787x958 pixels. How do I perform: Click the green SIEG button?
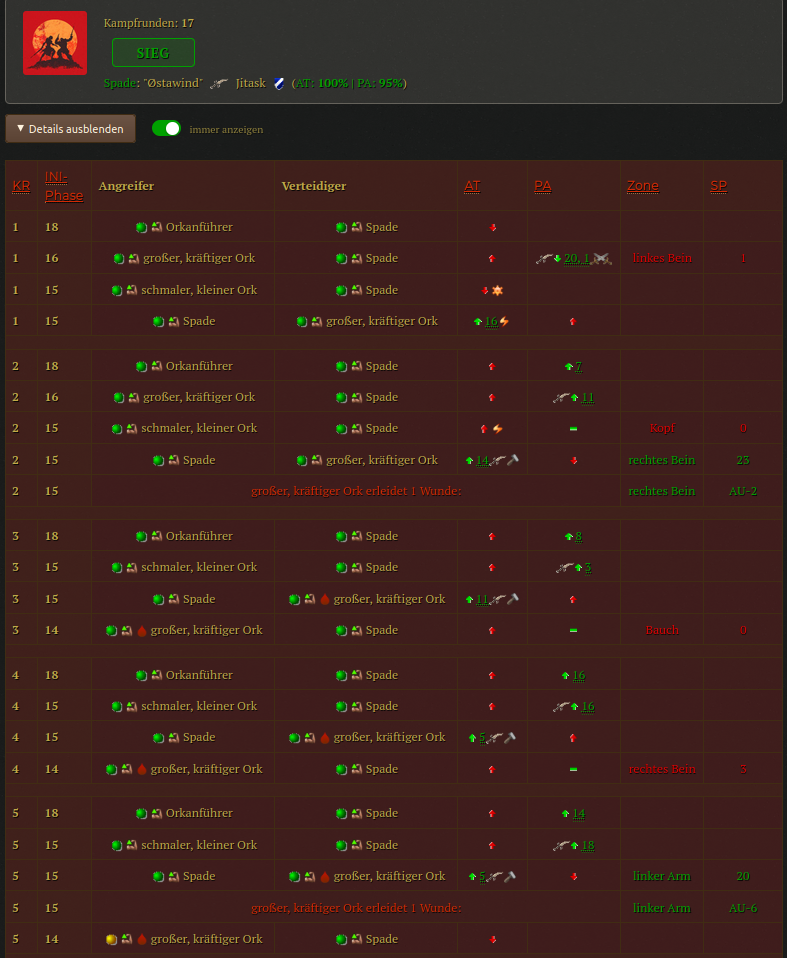point(153,53)
